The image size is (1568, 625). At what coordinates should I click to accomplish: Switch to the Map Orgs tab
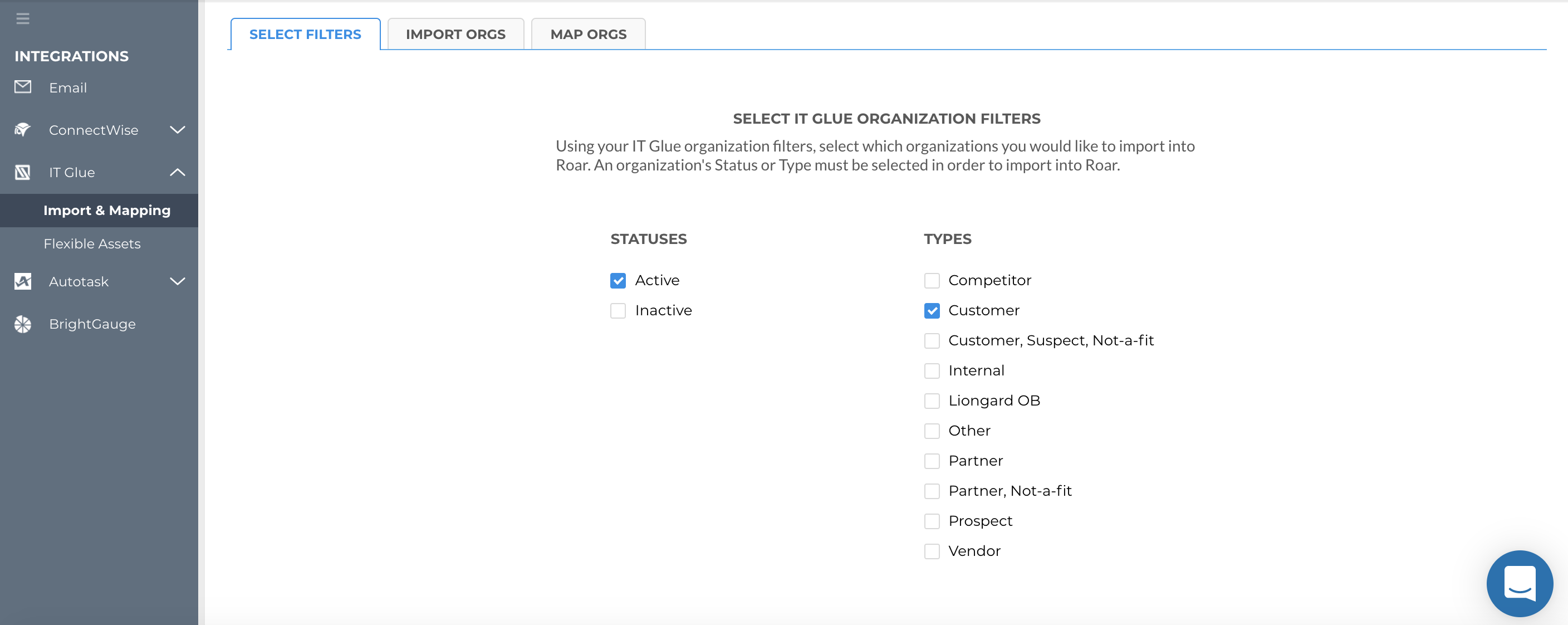coord(588,35)
